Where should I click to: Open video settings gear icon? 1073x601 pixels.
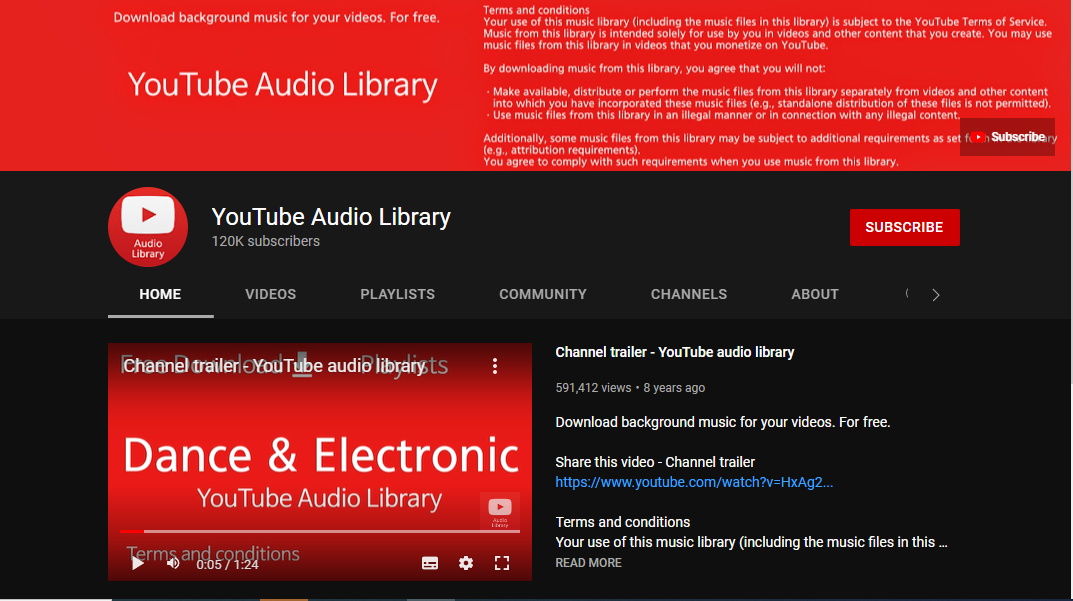point(466,563)
